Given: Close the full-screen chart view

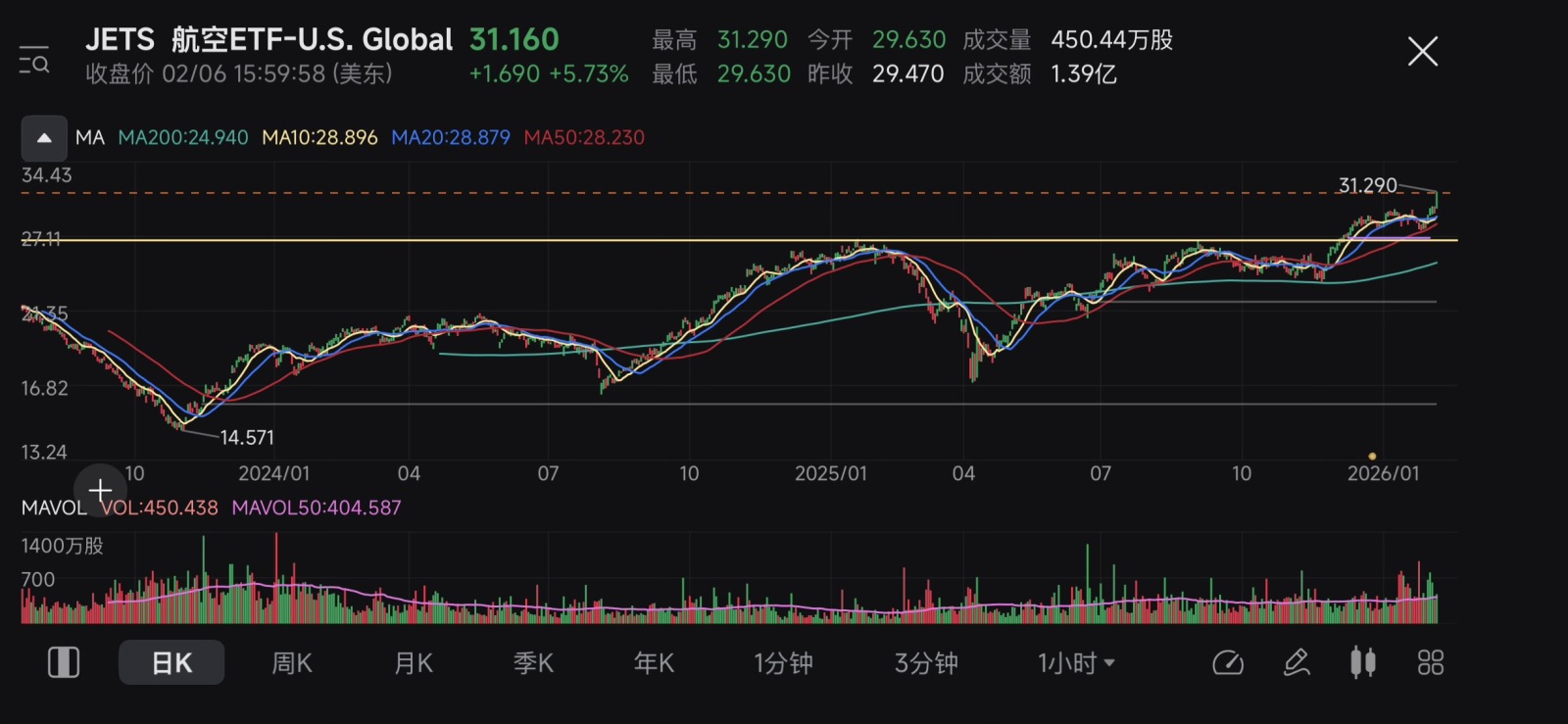Looking at the screenshot, I should tap(1422, 51).
